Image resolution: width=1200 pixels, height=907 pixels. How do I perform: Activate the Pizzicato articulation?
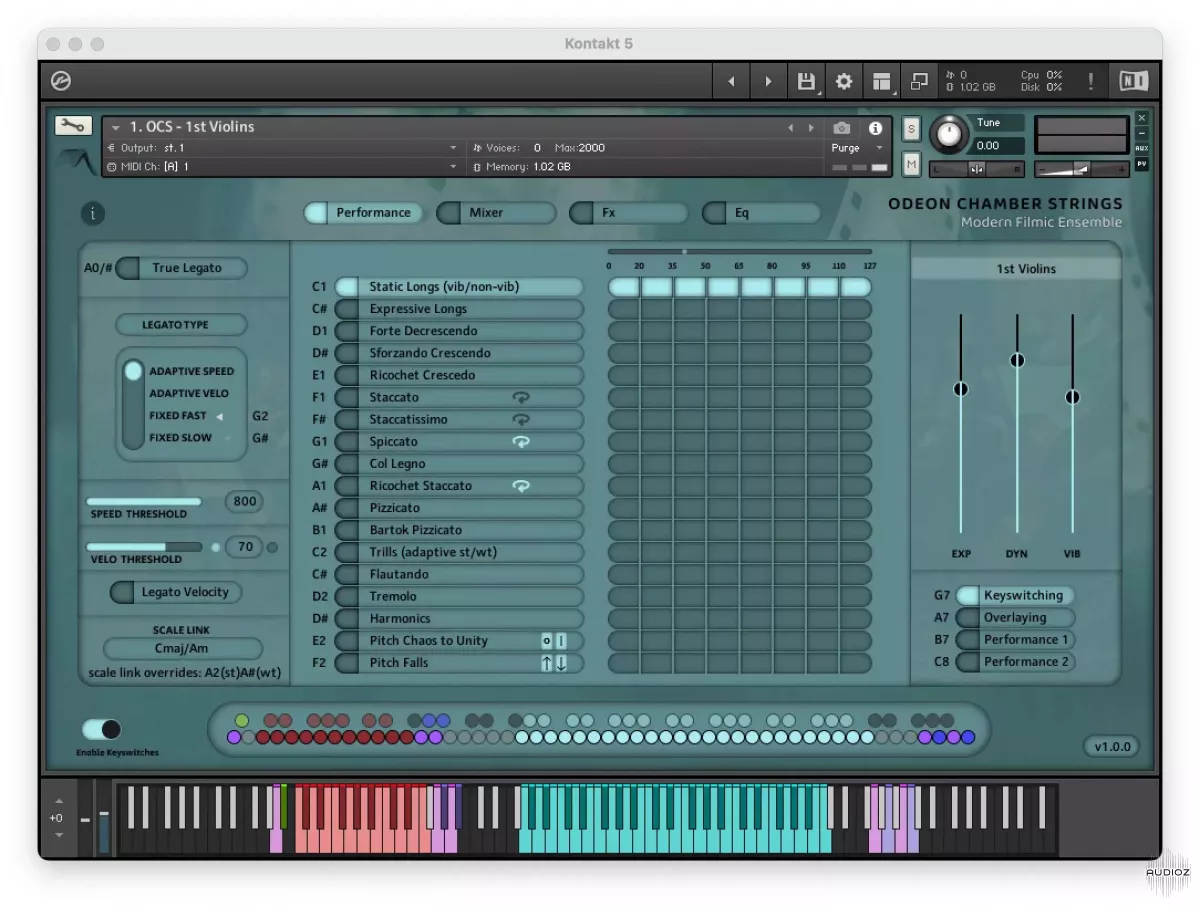tap(459, 508)
